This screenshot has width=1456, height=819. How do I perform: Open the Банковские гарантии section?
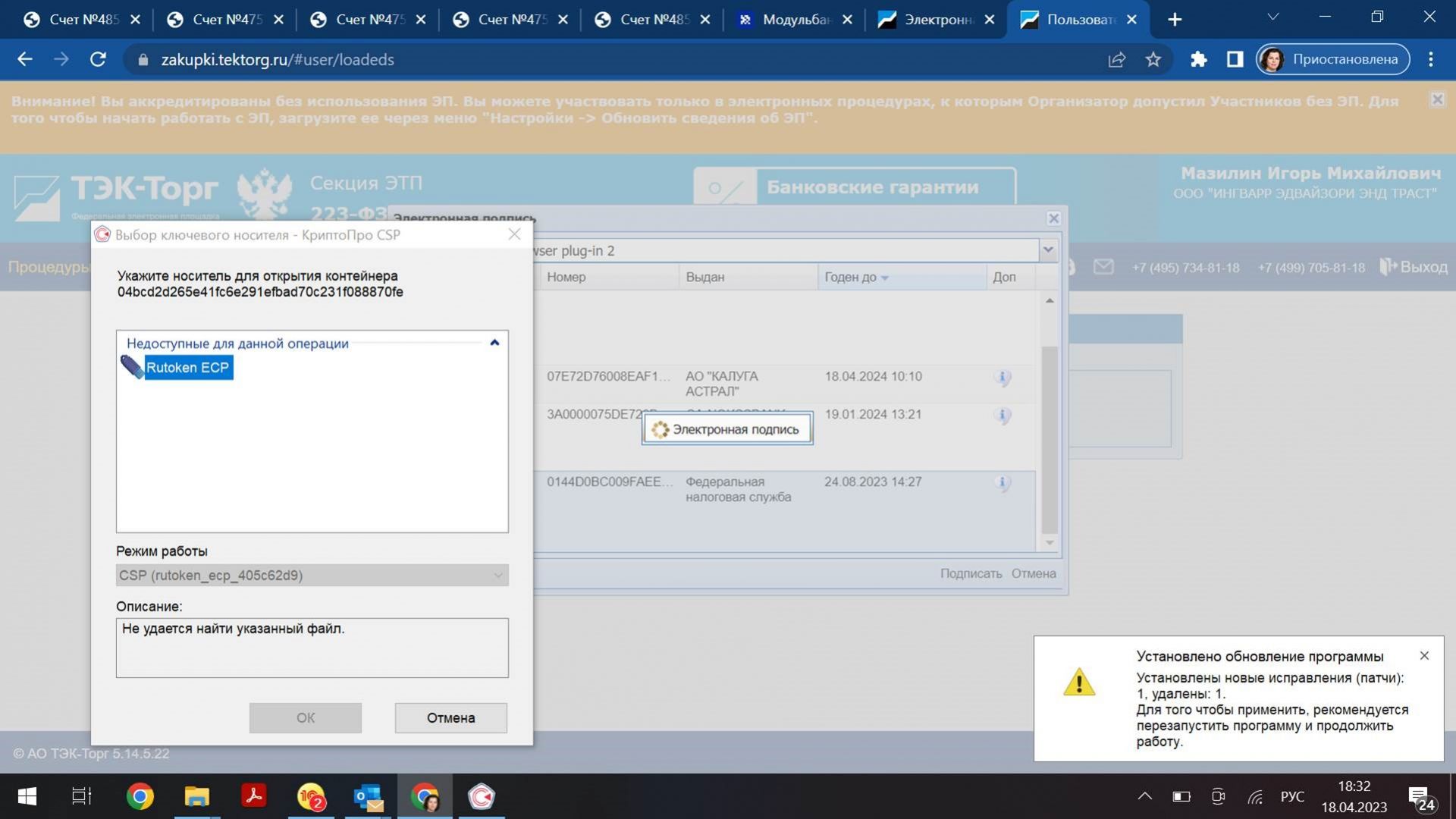coord(855,187)
